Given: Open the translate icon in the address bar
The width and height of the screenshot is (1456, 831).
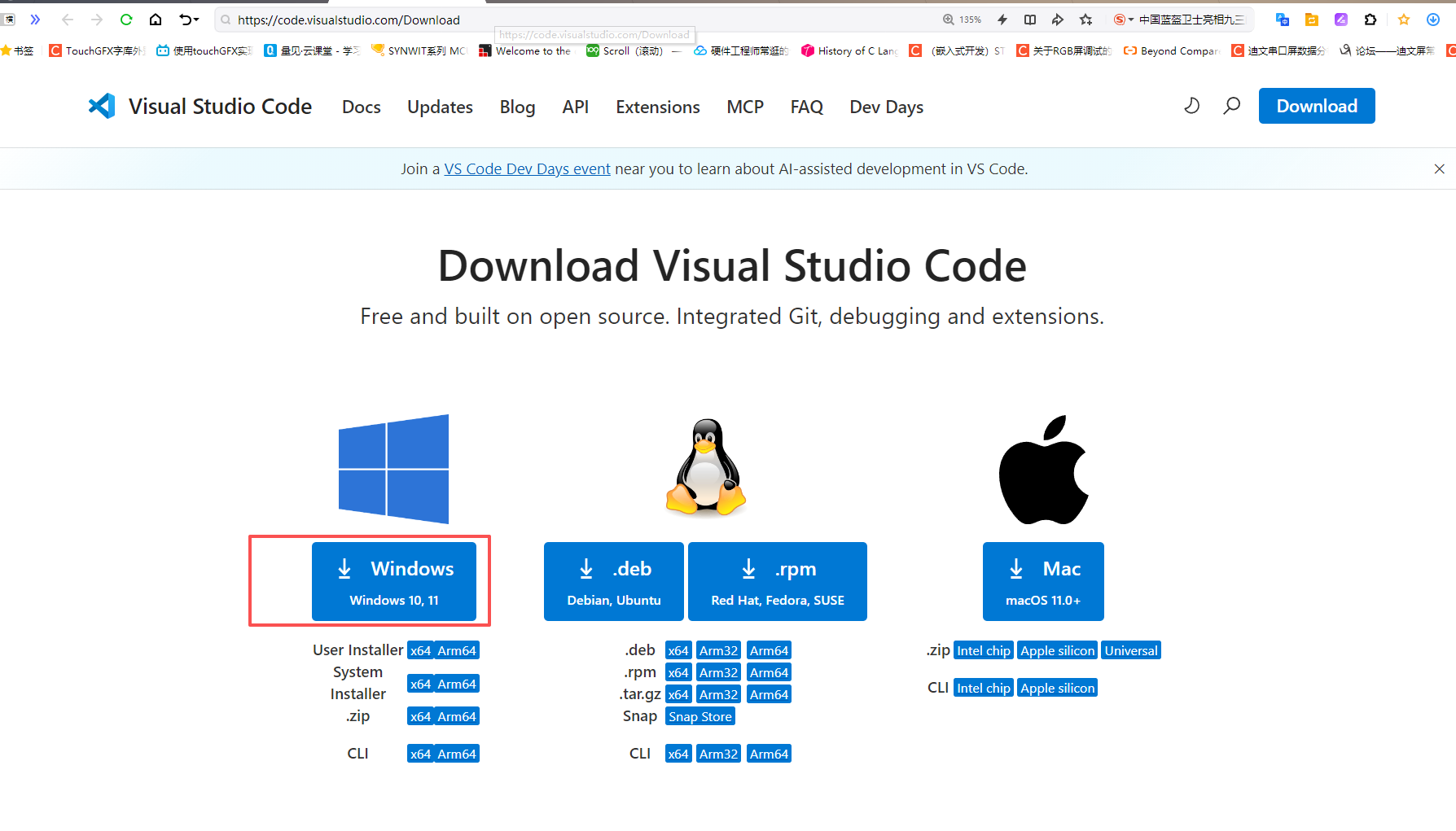Looking at the screenshot, I should tap(1281, 19).
